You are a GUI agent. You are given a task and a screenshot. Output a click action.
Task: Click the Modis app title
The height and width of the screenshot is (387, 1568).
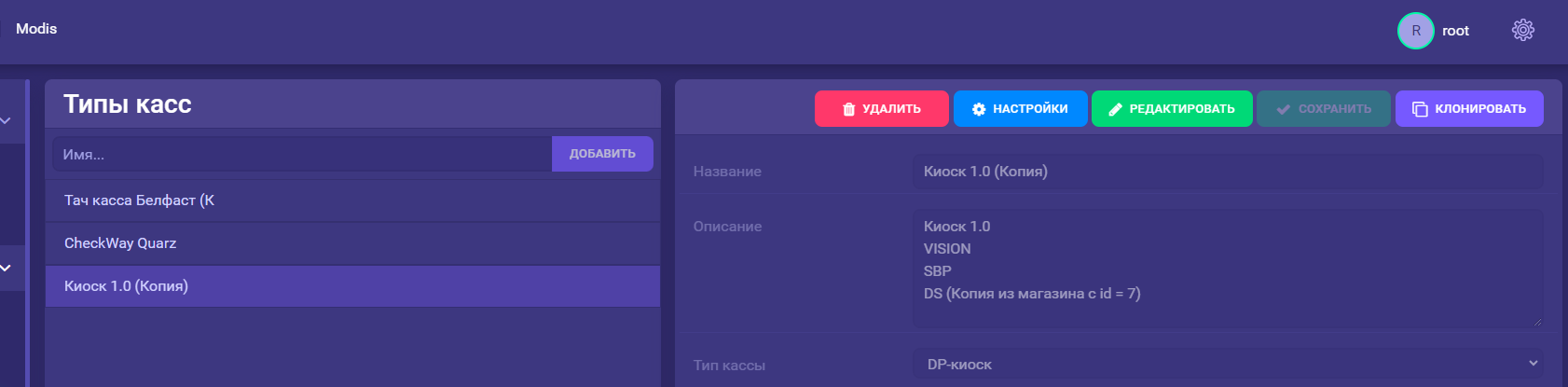click(36, 29)
